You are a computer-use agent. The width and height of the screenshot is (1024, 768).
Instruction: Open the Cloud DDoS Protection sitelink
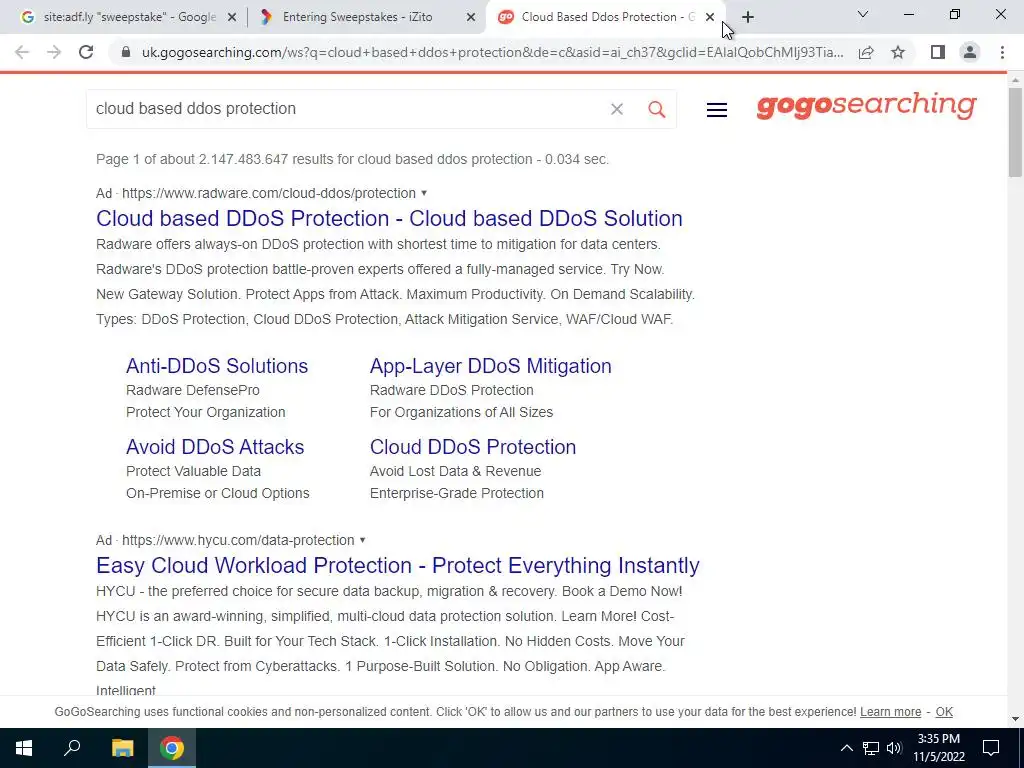[x=473, y=447]
